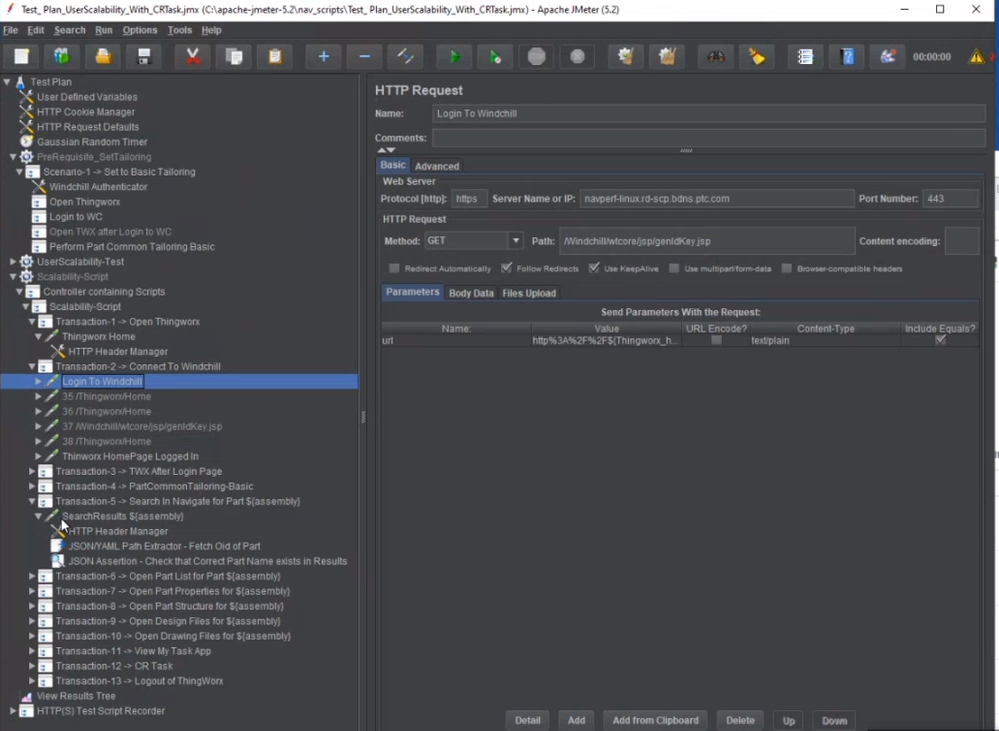Screen dimensions: 999x731
Task: Click the Comments input field
Action: (x=708, y=138)
